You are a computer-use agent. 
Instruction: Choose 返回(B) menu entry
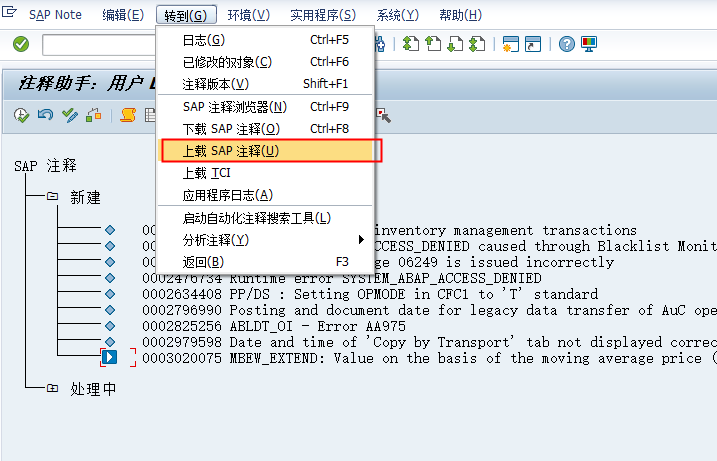click(x=266, y=262)
